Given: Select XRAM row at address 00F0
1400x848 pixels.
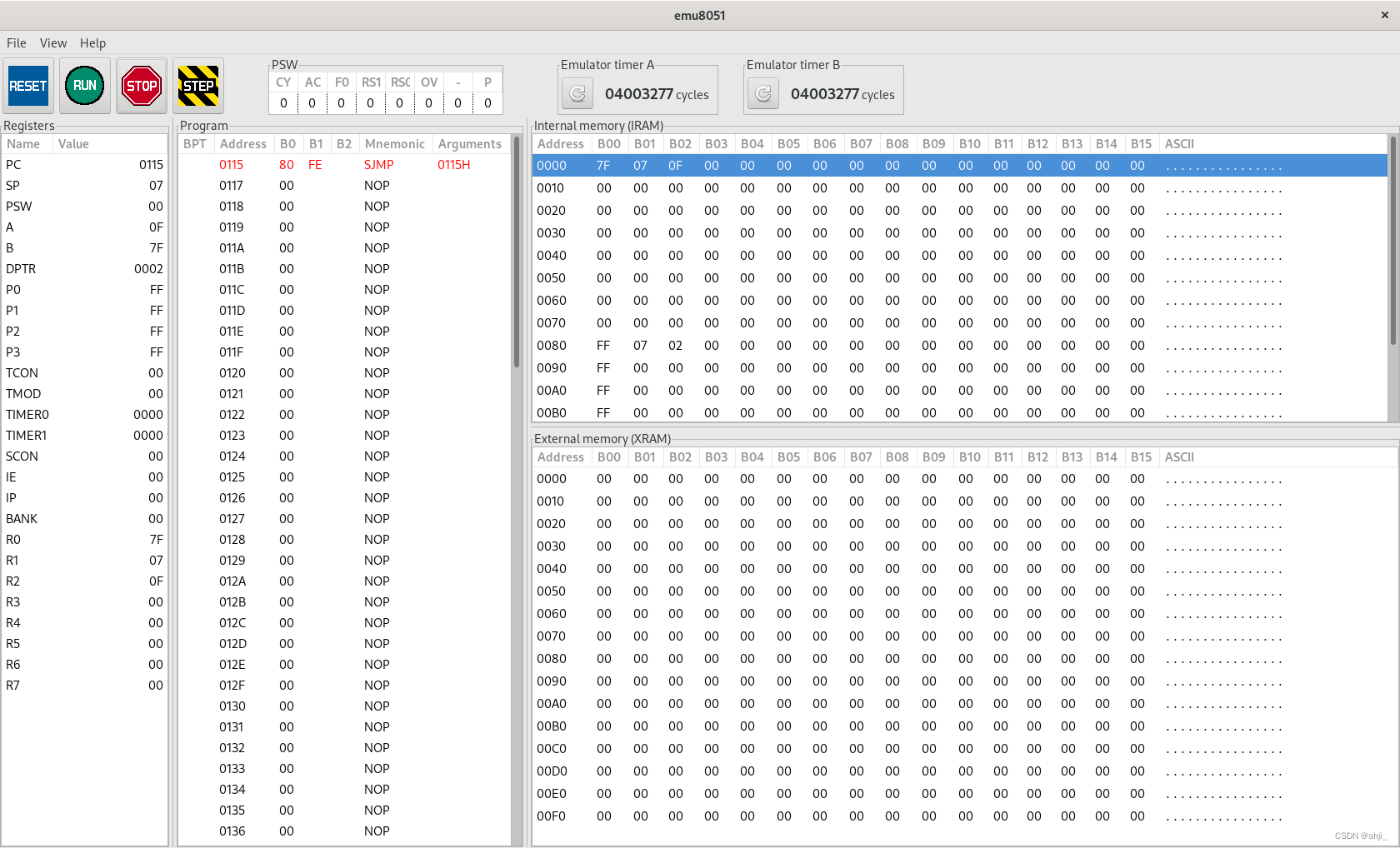Looking at the screenshot, I should 964,816.
